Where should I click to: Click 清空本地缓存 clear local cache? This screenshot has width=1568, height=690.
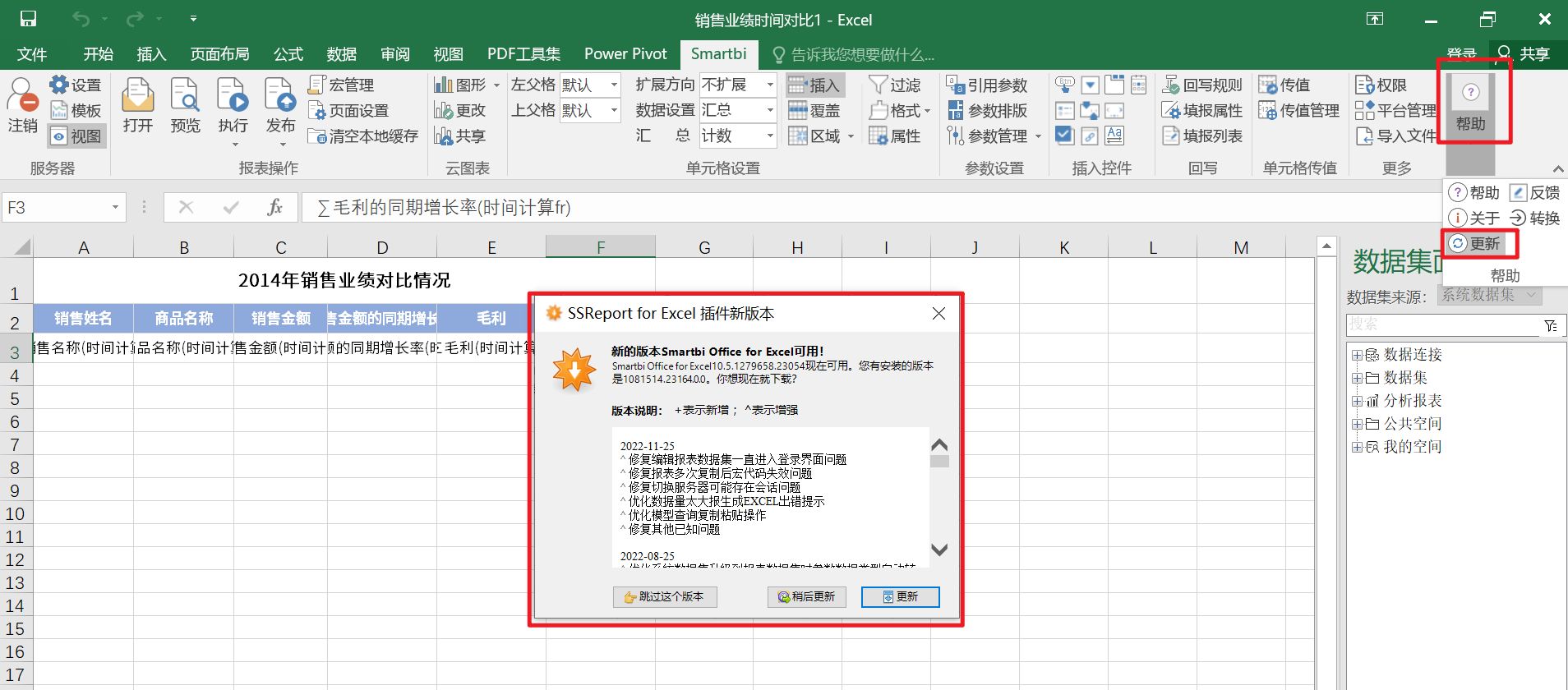tap(363, 136)
